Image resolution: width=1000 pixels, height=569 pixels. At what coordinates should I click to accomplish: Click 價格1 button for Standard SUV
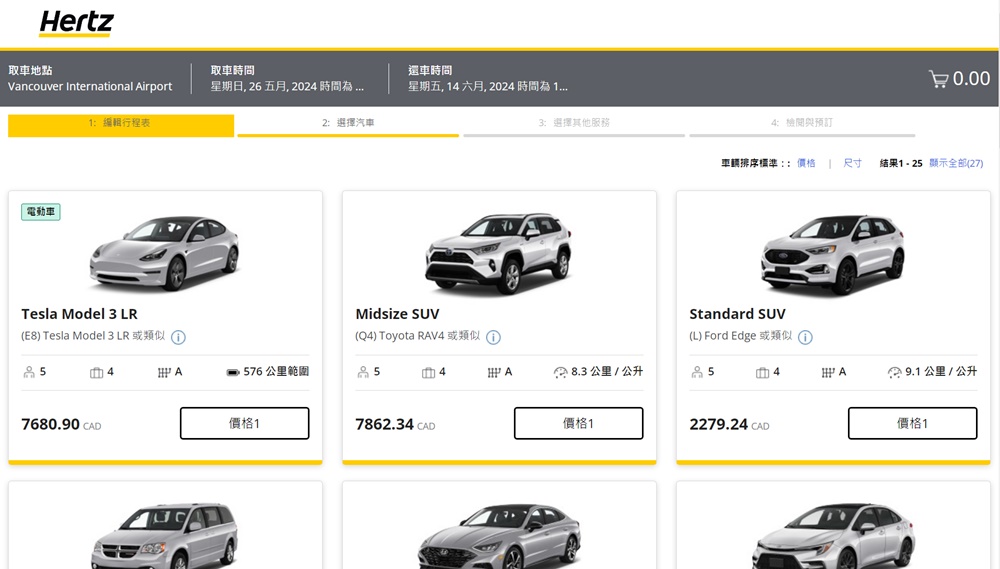[912, 423]
